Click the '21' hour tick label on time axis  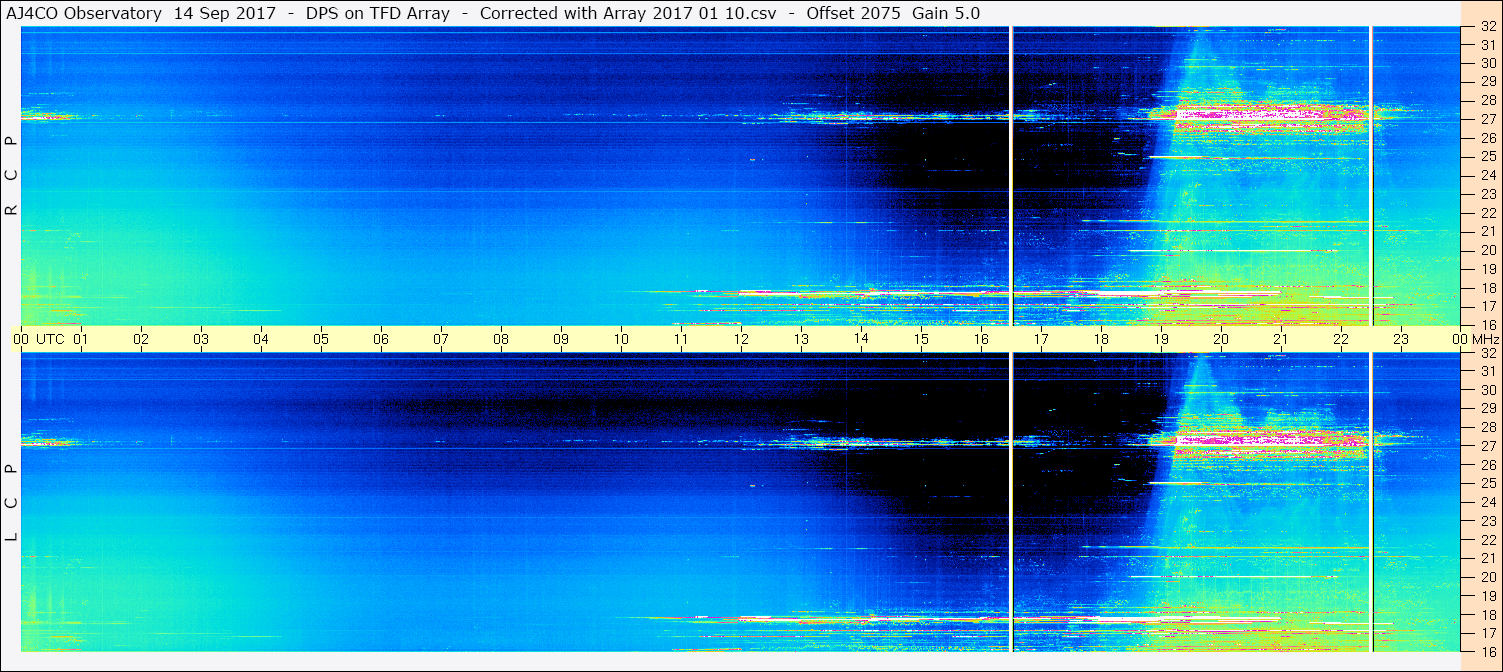click(1281, 339)
